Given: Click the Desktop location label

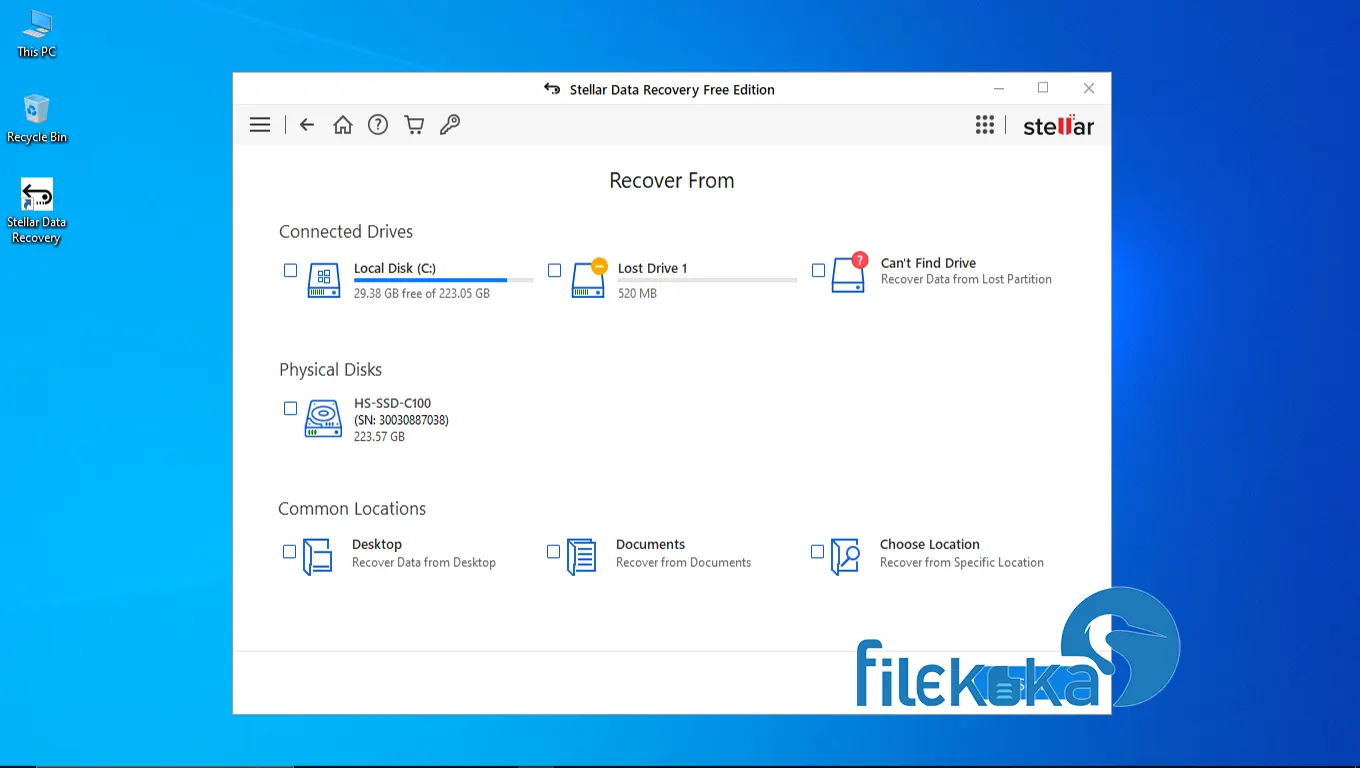Looking at the screenshot, I should click(x=377, y=544).
